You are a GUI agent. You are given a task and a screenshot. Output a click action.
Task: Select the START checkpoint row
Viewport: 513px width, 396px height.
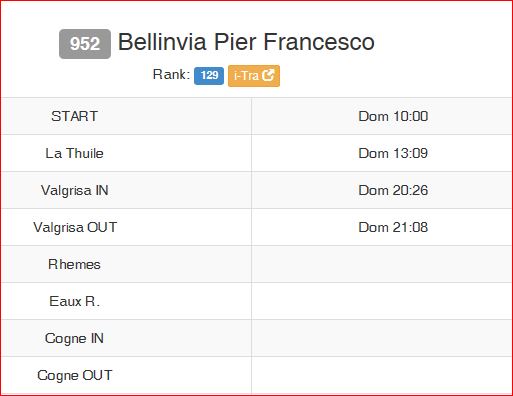pos(256,116)
